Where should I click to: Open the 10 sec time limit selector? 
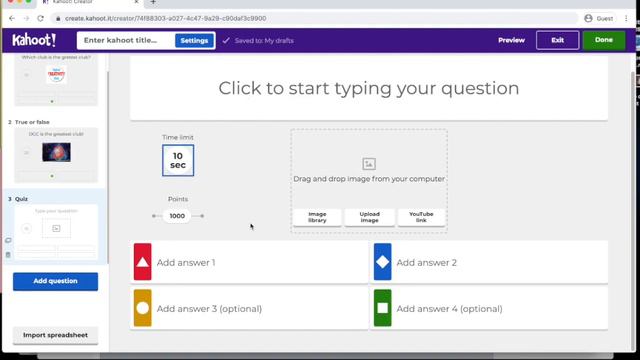(178, 160)
